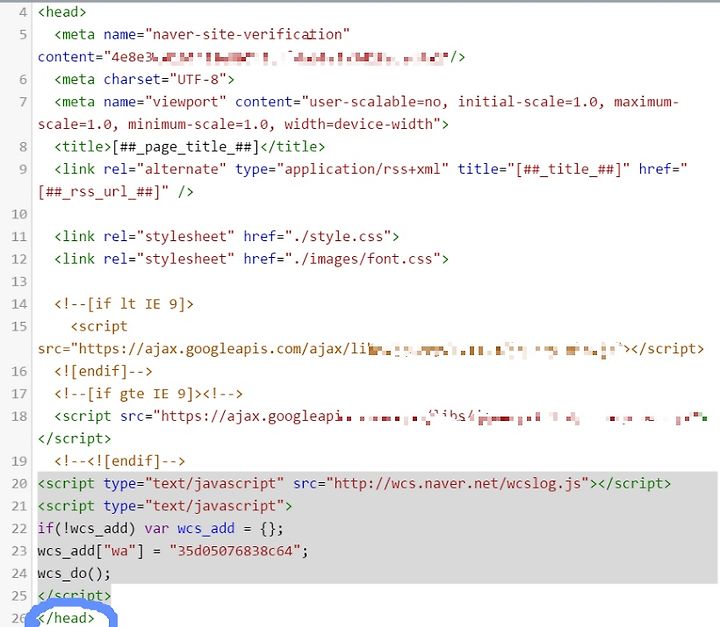
Task: Click line number 8 in the gutter
Action: (x=23, y=147)
